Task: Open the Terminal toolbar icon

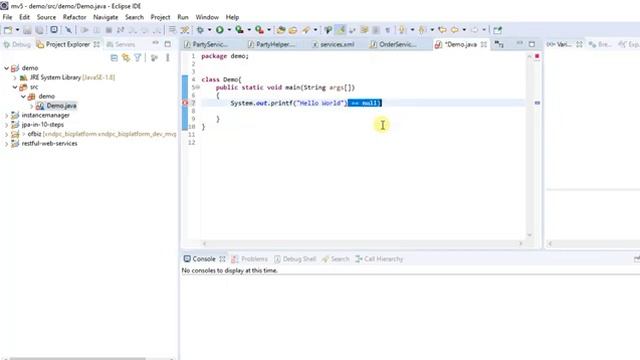Action: click(54, 30)
